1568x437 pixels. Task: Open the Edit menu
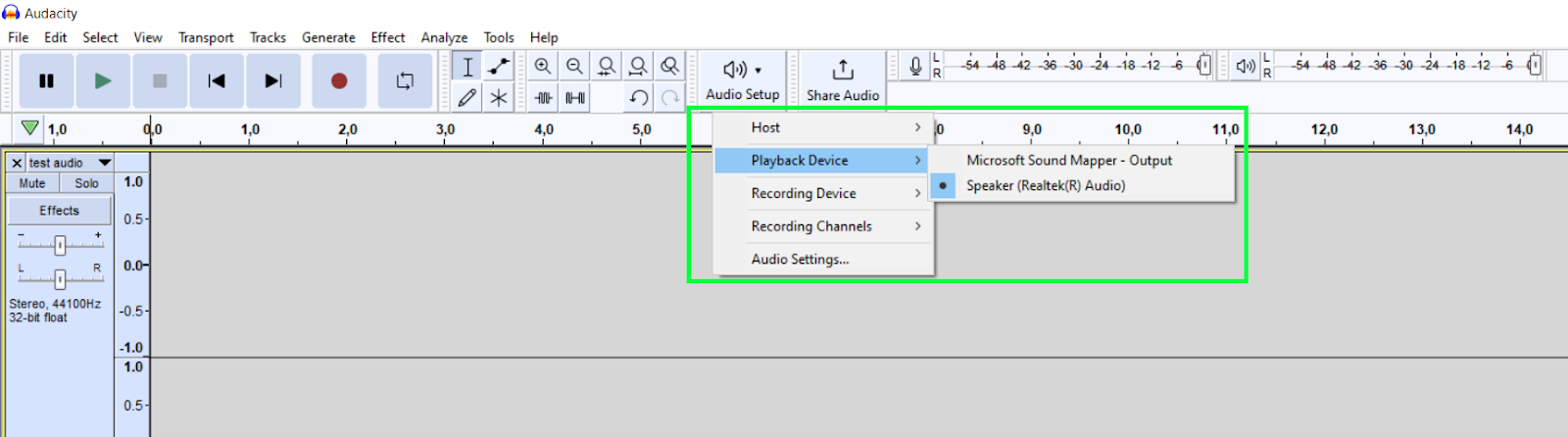pos(56,37)
